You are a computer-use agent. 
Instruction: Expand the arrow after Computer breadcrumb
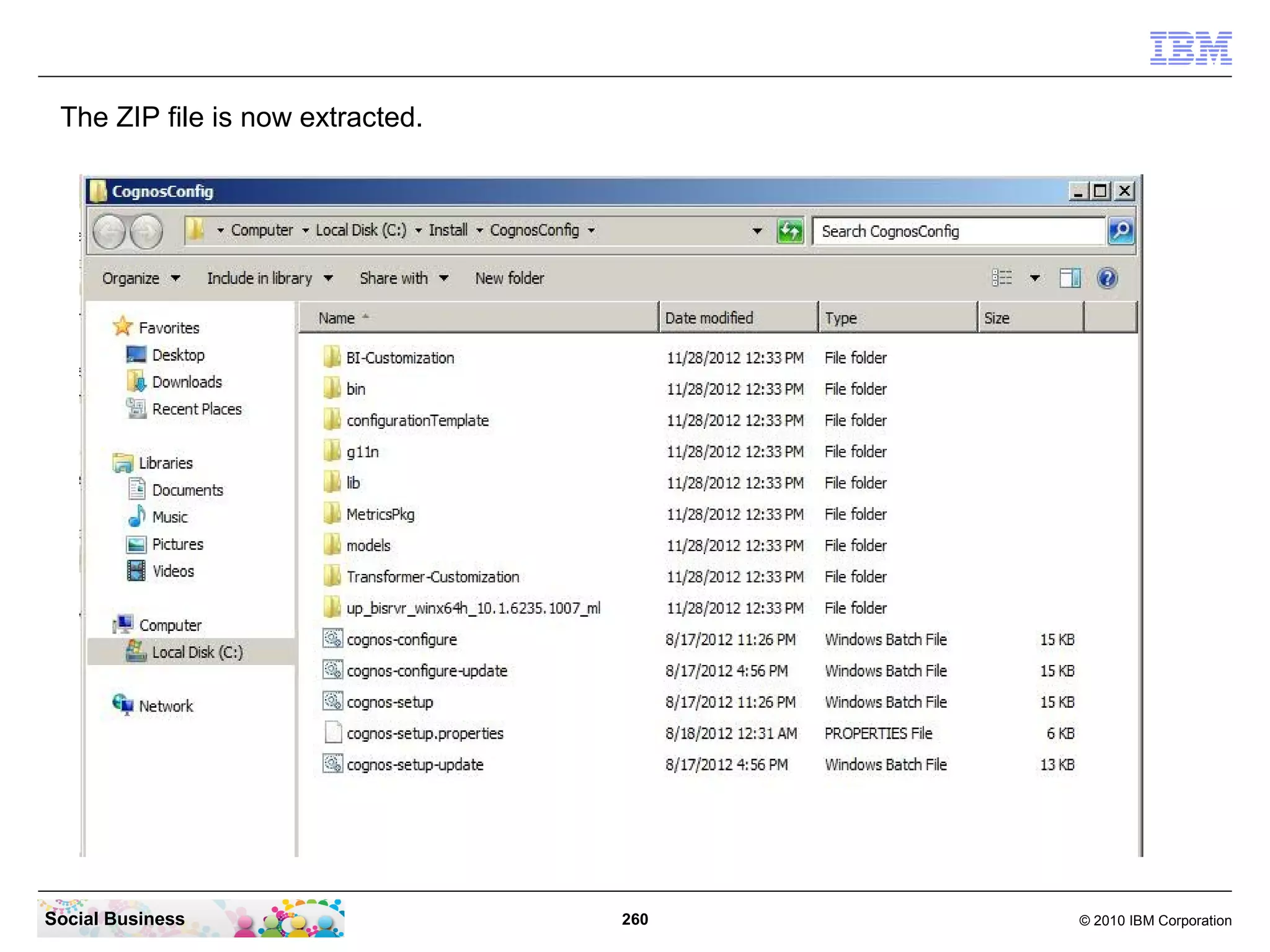pyautogui.click(x=306, y=231)
